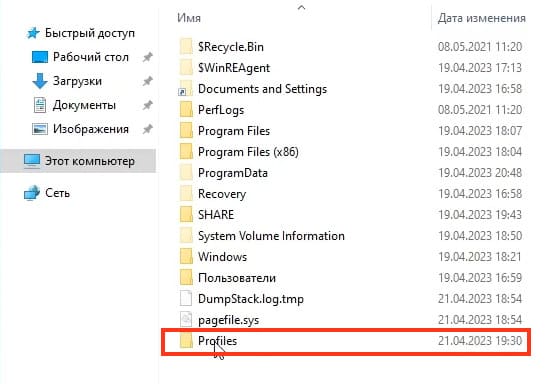The width and height of the screenshot is (556, 384).
Task: Click the Documents page icon in sidebar
Action: [x=40, y=105]
